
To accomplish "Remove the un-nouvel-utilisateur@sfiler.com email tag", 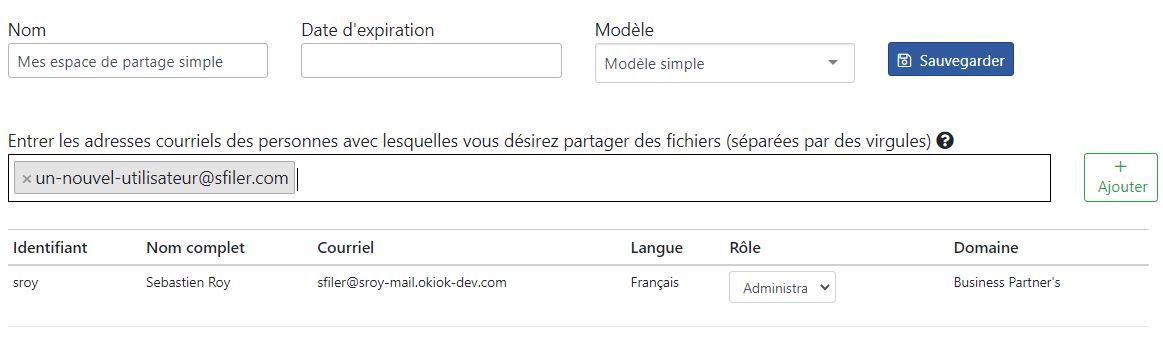I will point(27,179).
